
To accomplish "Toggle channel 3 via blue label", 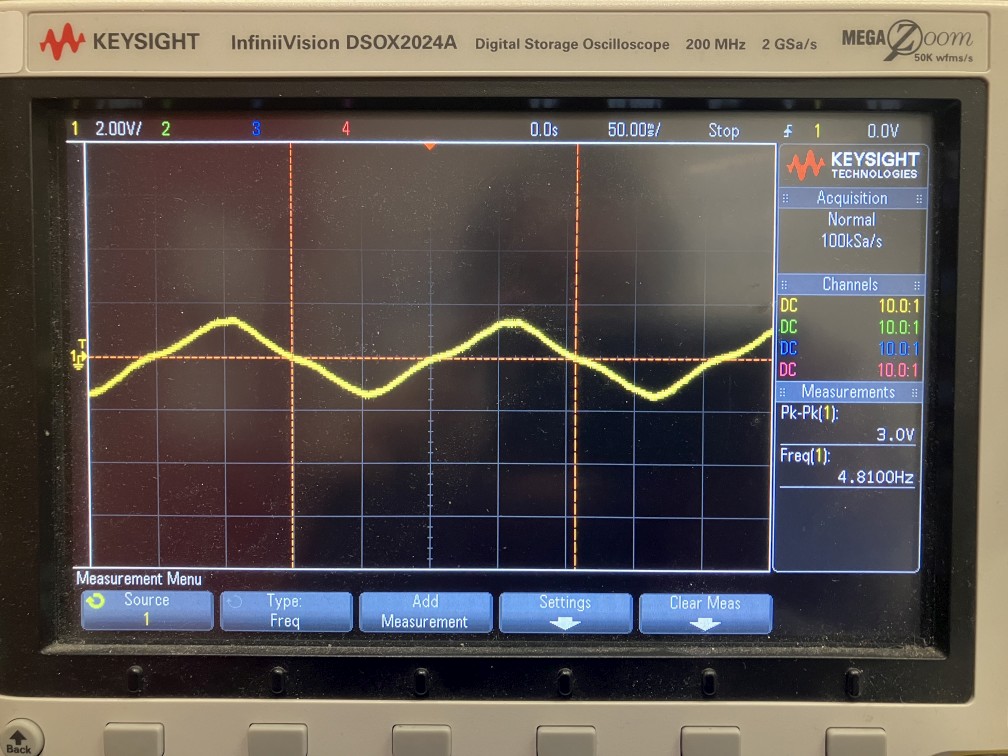I will (x=256, y=129).
